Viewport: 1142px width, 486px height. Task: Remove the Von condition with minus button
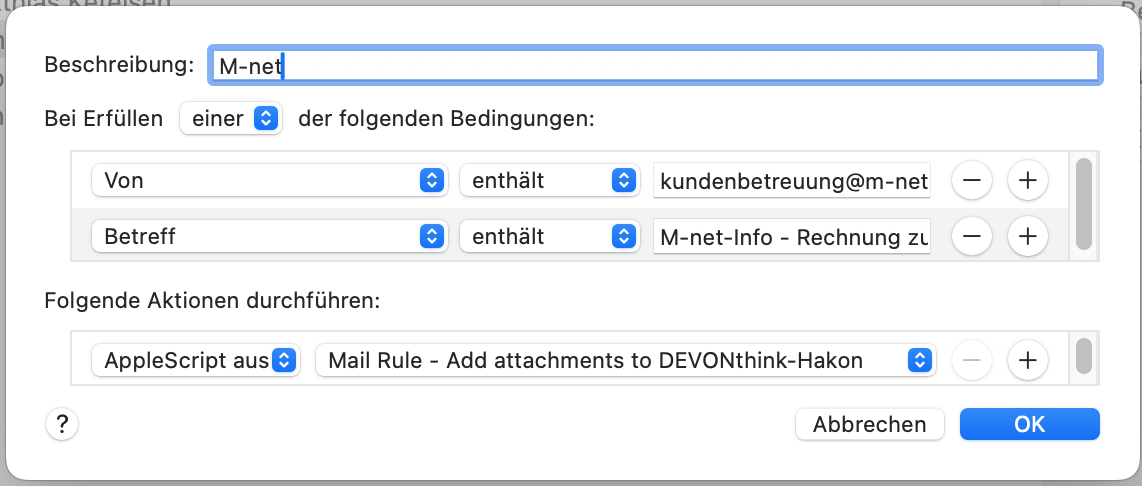971,181
